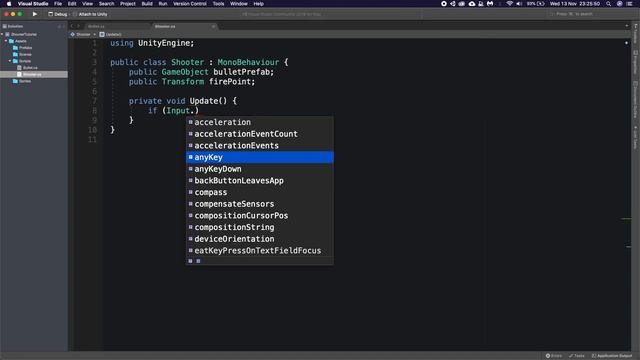Viewport: 640px width, 360px height.
Task: Choose accelerationEvents from the autocomplete list
Action: point(260,146)
